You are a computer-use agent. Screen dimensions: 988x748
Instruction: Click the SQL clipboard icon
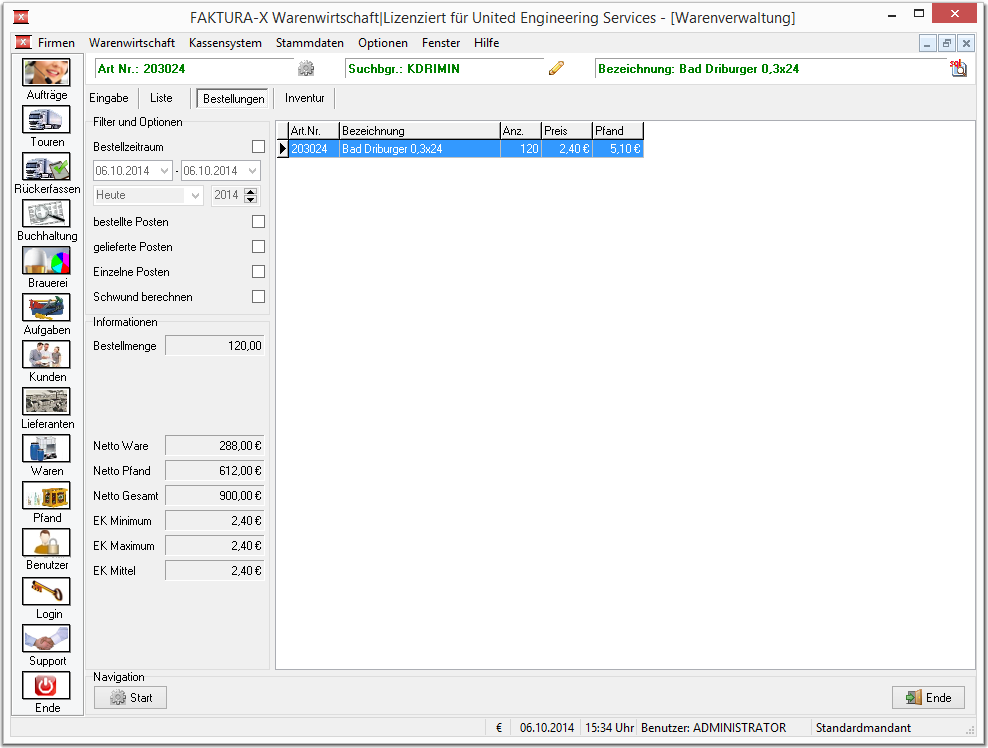click(x=958, y=68)
